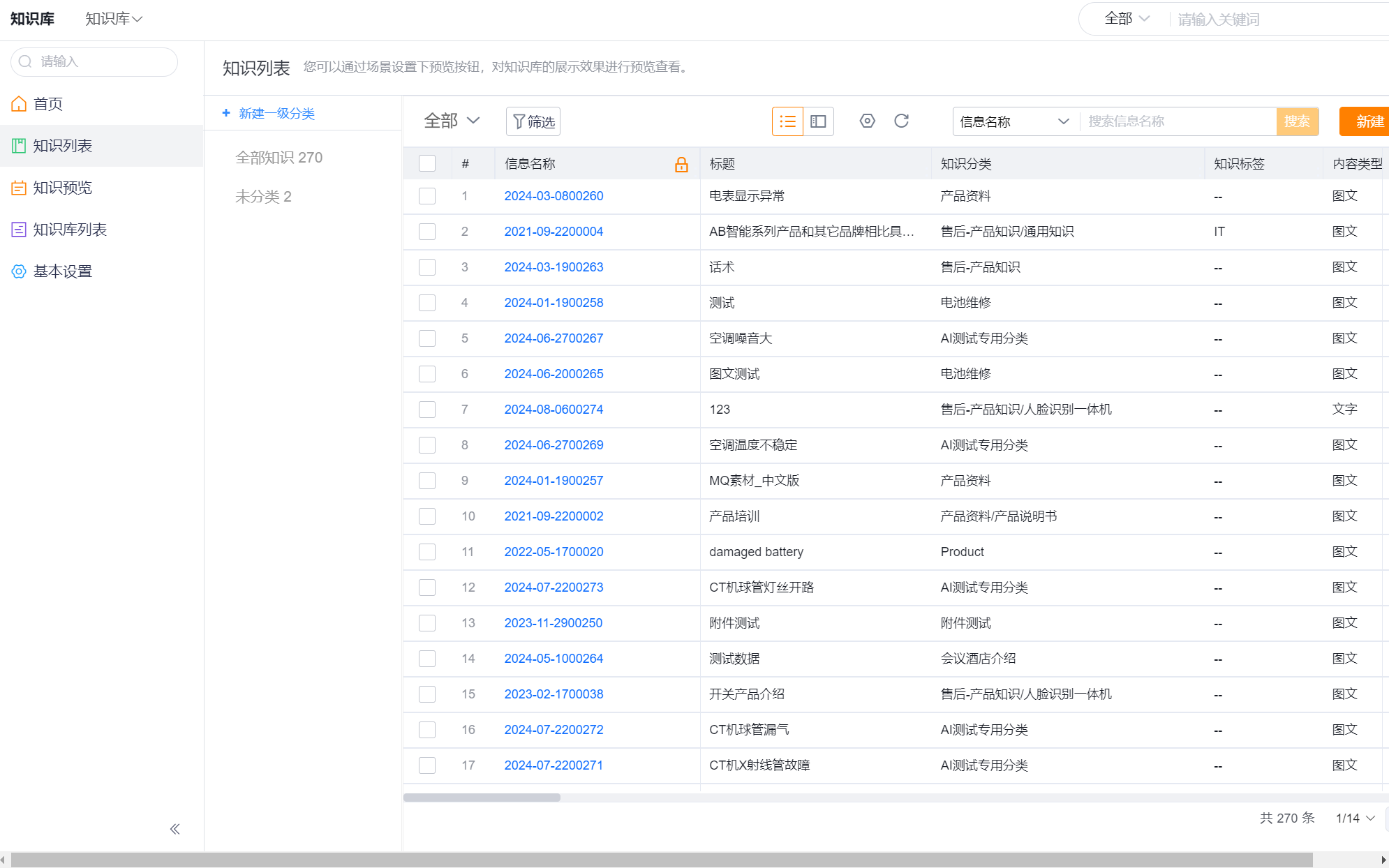
Task: Open 首页 from the sidebar
Action: click(47, 104)
